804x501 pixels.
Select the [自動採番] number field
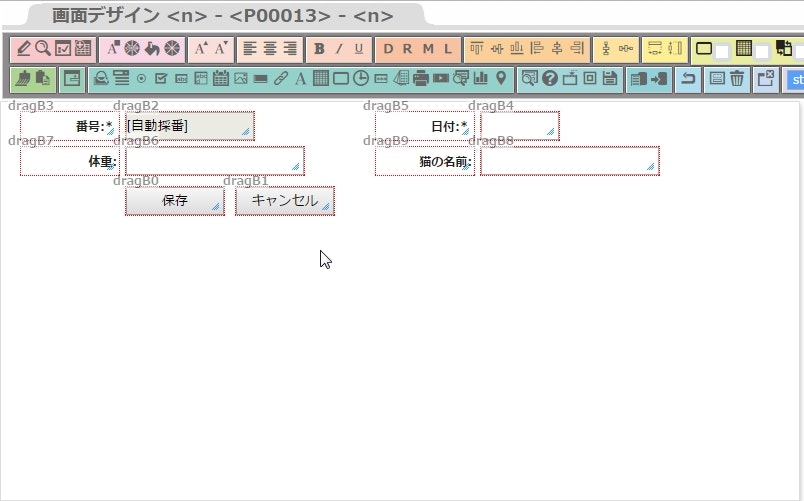click(190, 126)
